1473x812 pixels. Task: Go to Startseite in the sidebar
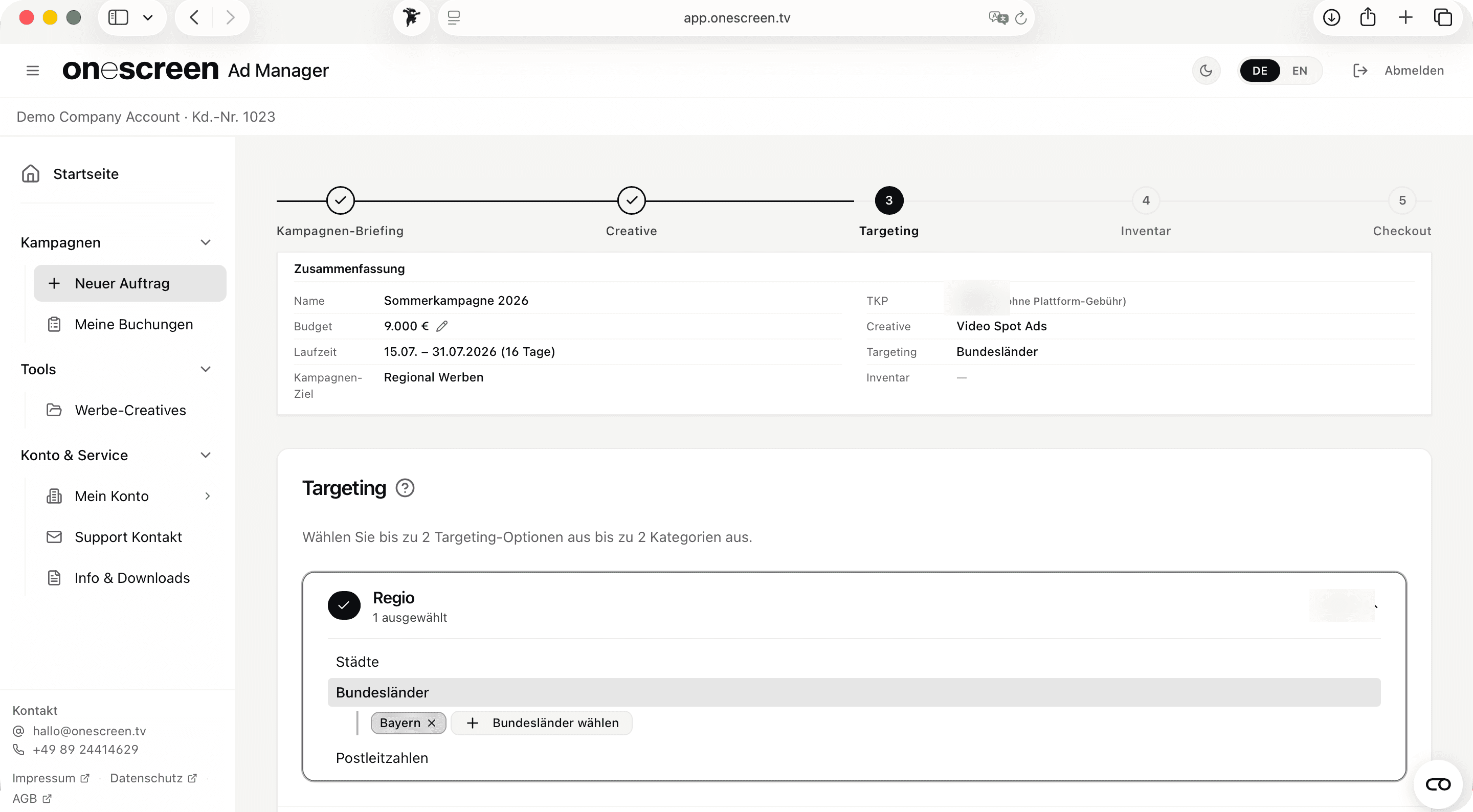pyautogui.click(x=86, y=174)
